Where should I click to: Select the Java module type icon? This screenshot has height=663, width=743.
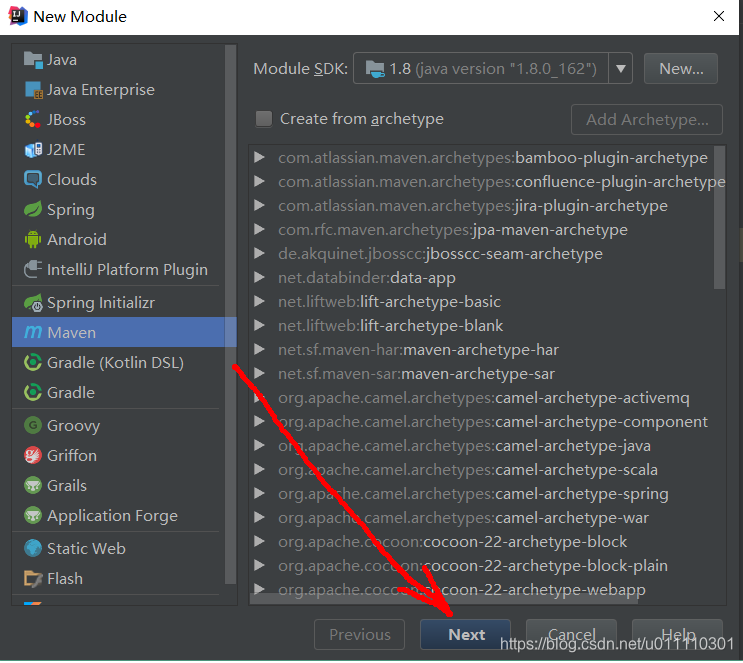[33, 60]
